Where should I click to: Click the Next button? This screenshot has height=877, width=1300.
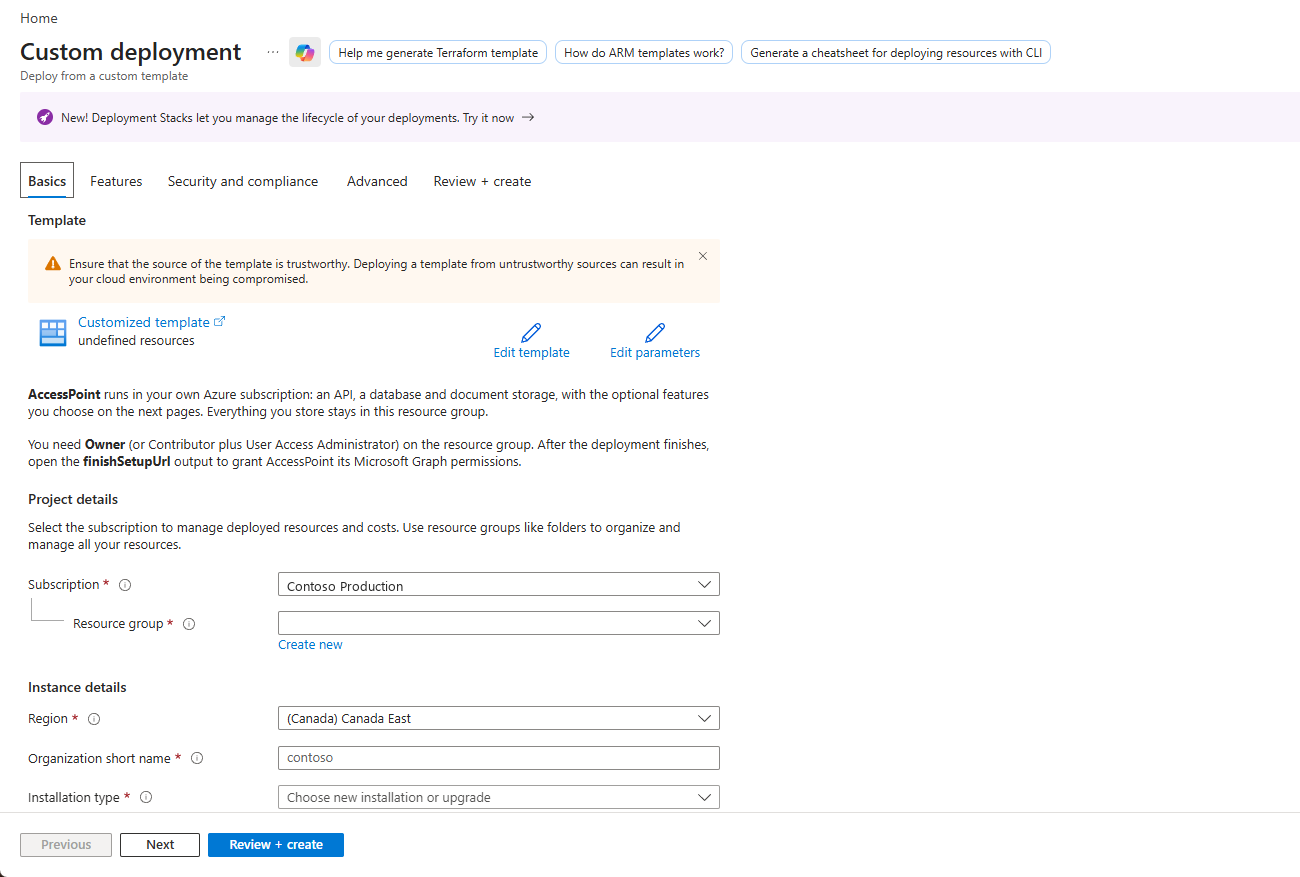[160, 845]
